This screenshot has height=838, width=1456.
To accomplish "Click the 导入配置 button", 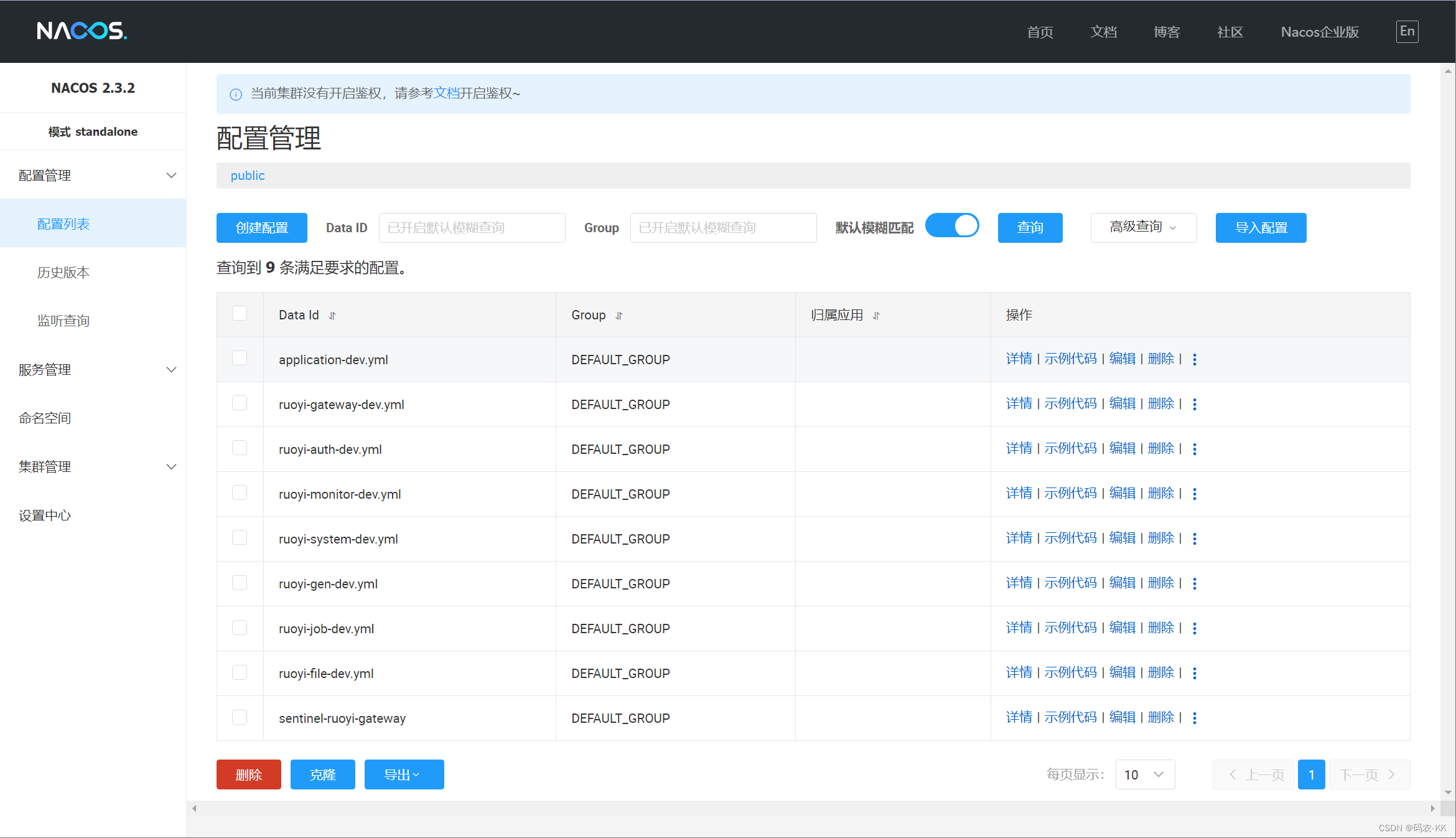I will point(1261,227).
